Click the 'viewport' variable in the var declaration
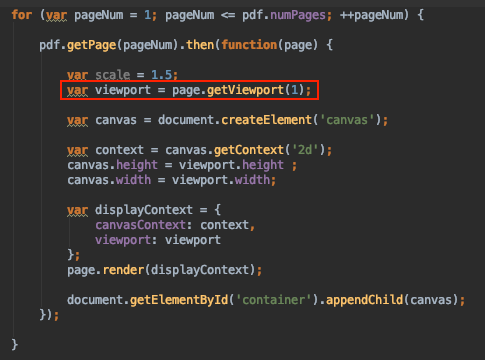 tap(123, 90)
